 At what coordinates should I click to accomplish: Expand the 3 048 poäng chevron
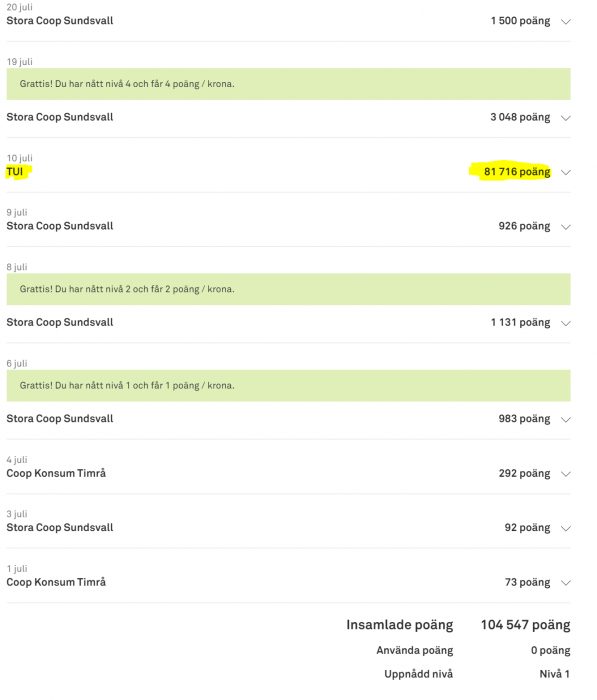point(566,118)
